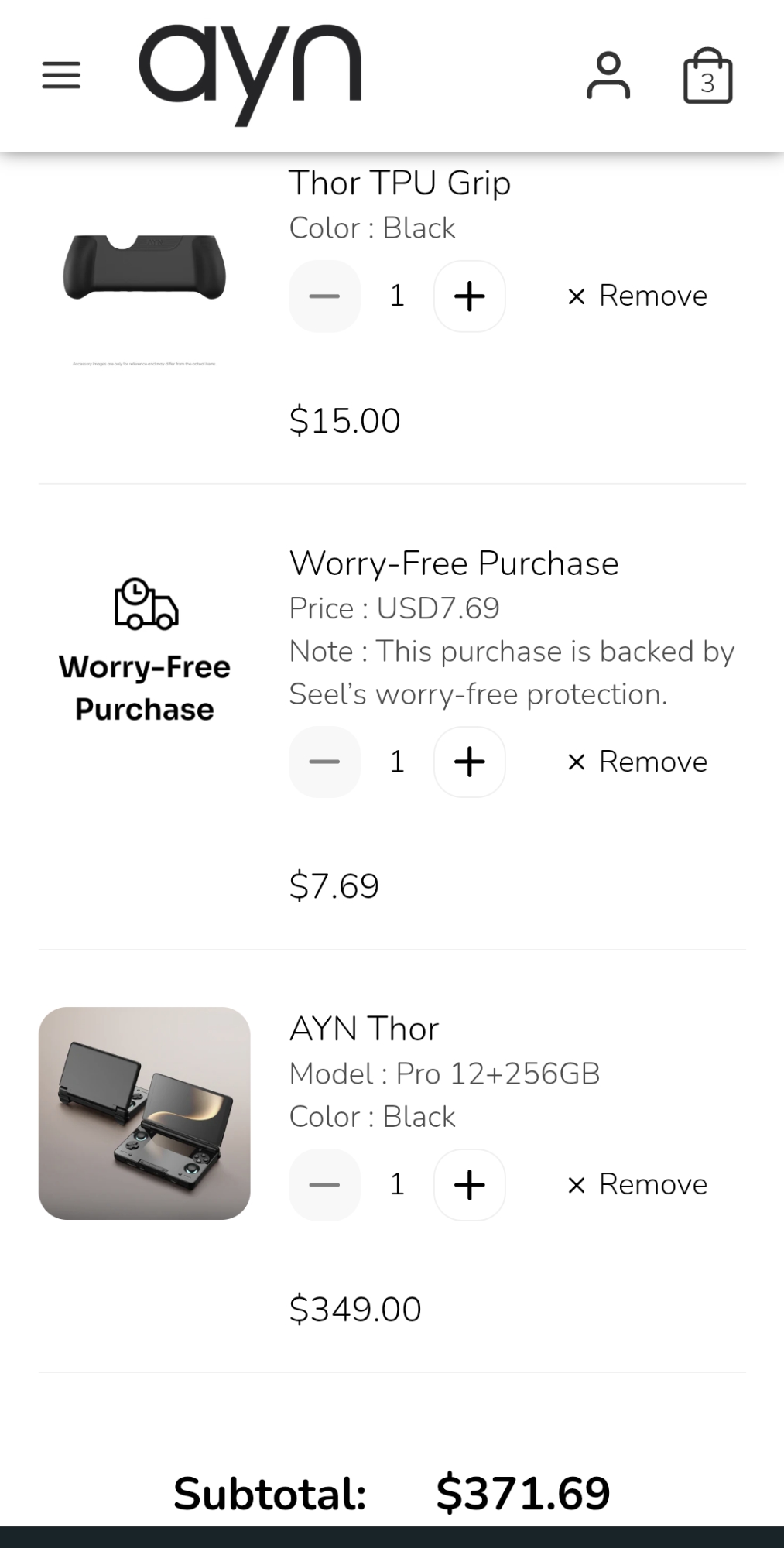Remove Worry-Free Purchase from cart
Image resolution: width=784 pixels, height=1548 pixels.
tap(638, 762)
